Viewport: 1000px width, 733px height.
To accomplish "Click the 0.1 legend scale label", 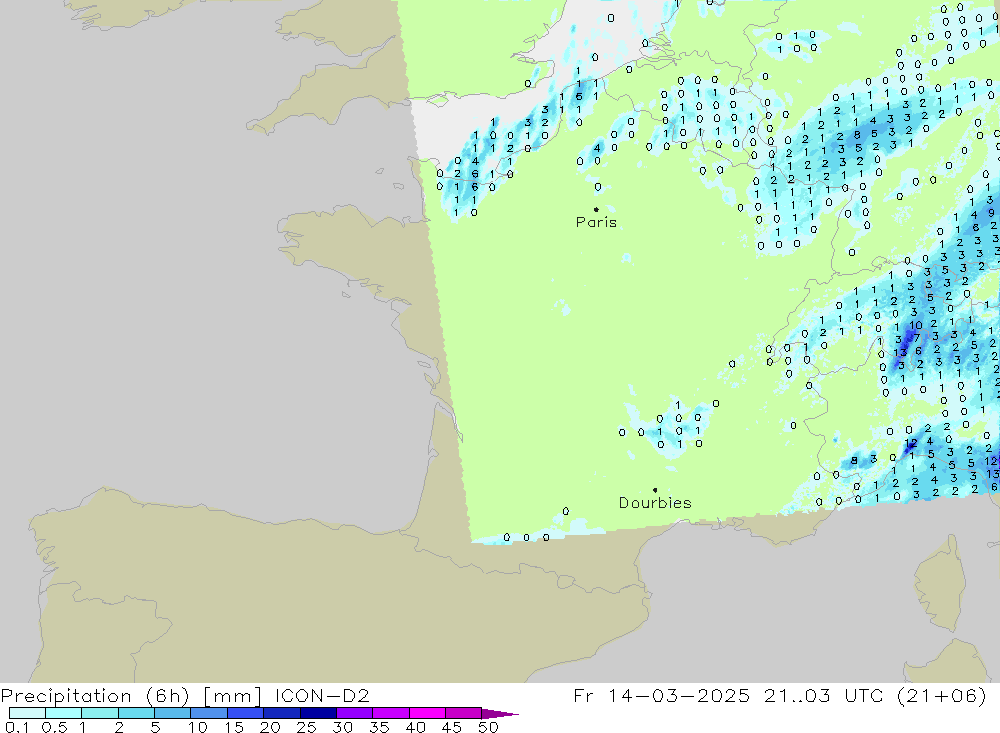I will [x=17, y=727].
